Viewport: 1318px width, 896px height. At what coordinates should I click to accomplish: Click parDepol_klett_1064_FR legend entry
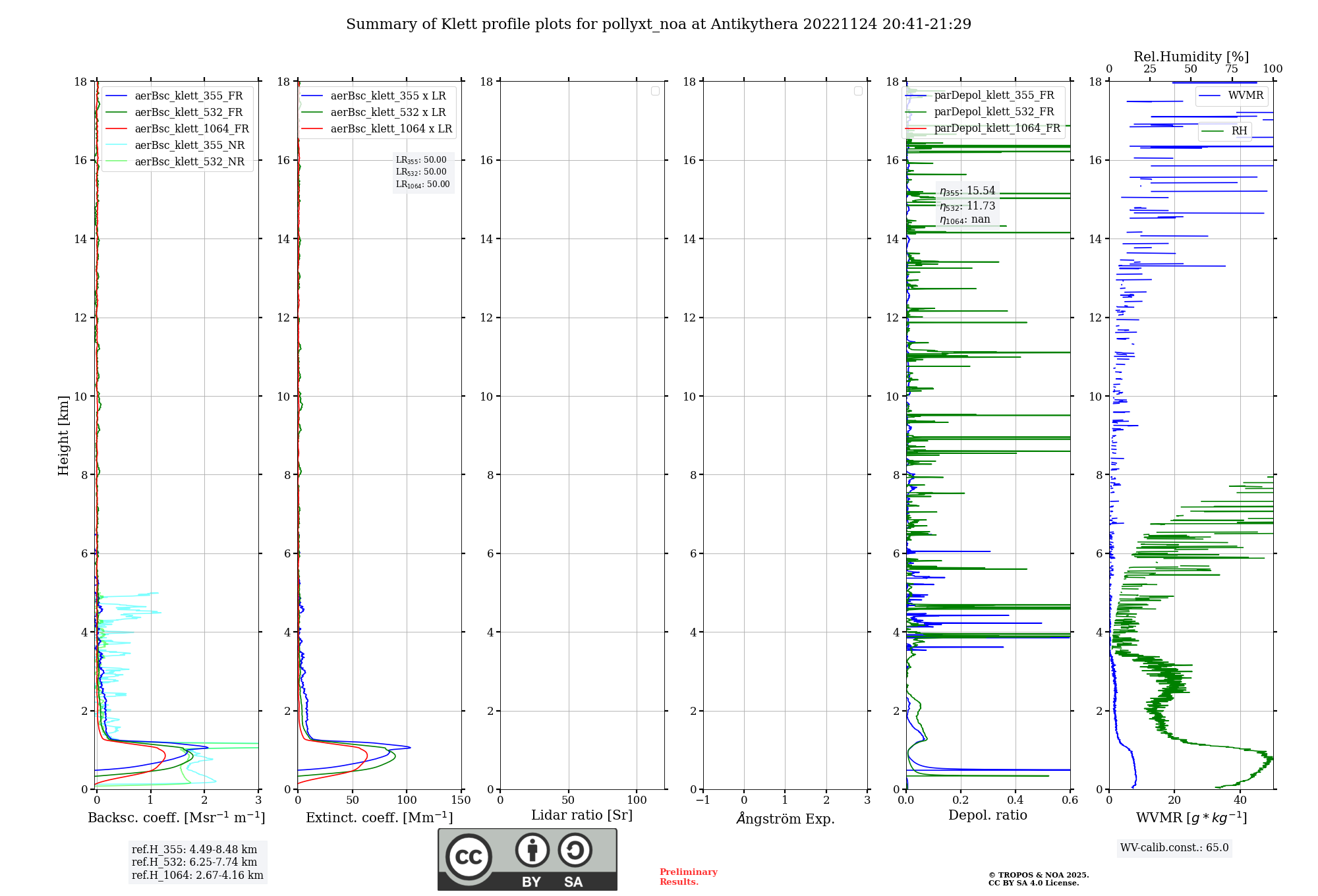pos(983,128)
